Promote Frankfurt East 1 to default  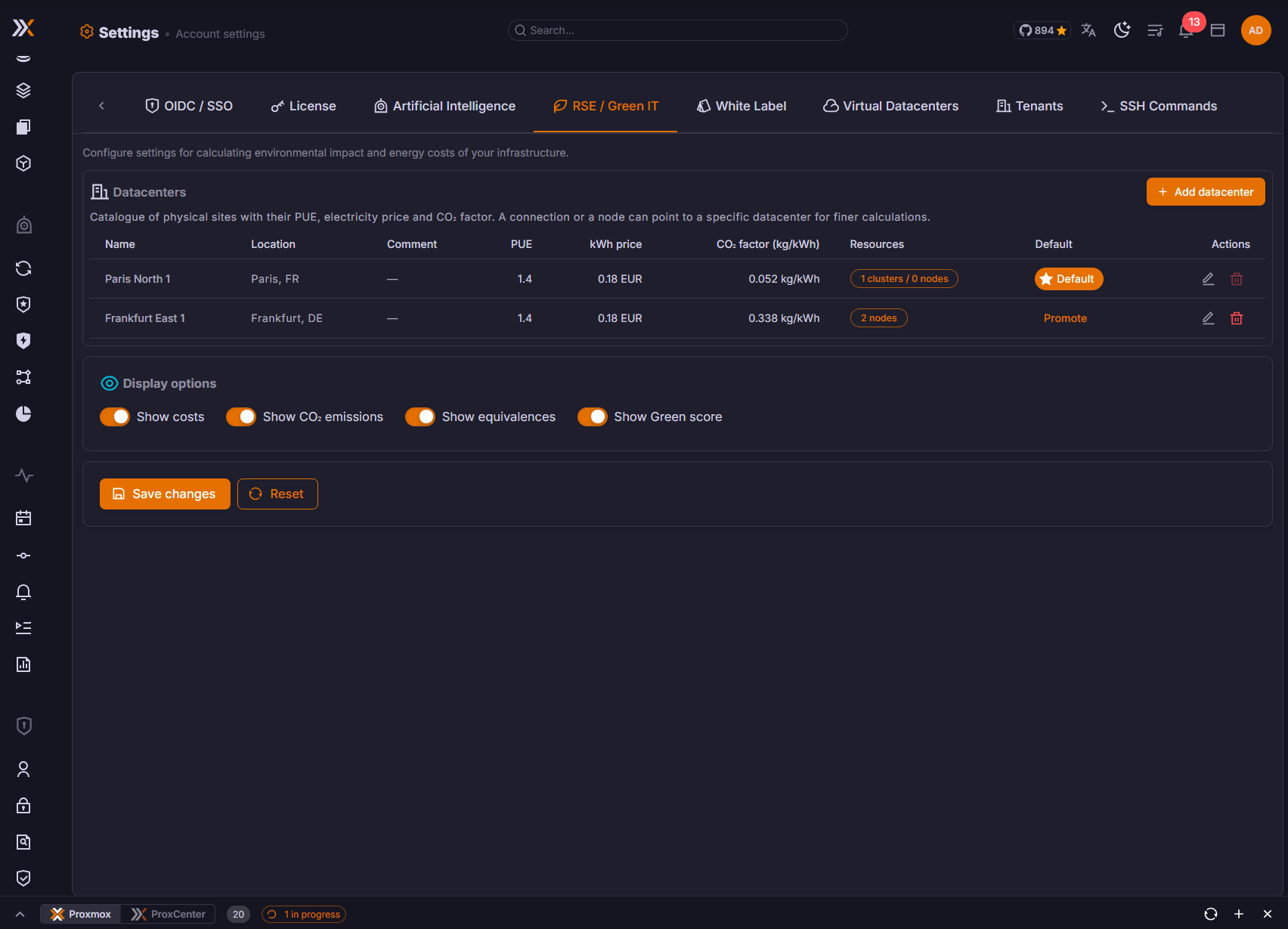coord(1065,318)
